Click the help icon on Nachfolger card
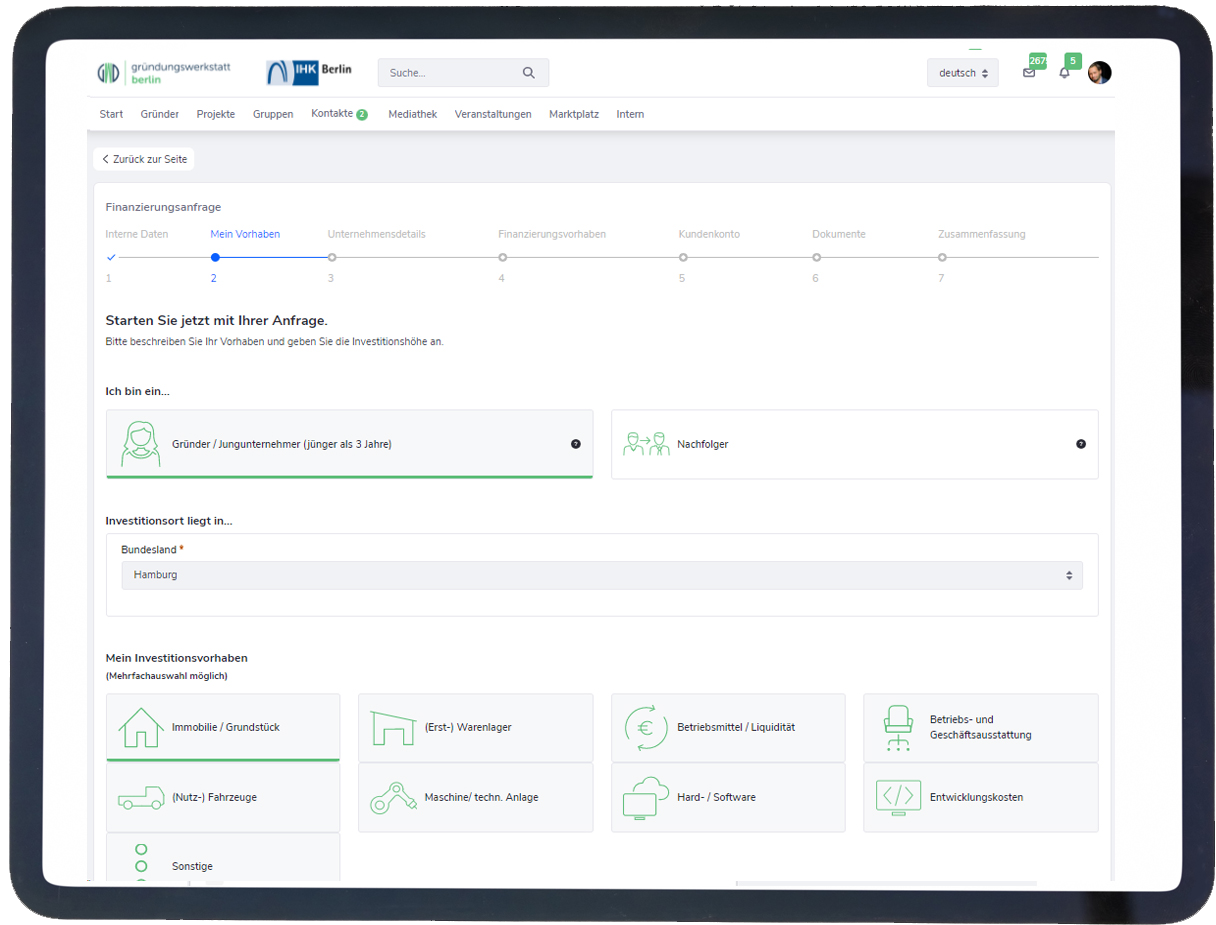Viewport: 1216px width, 925px height. [x=1081, y=444]
